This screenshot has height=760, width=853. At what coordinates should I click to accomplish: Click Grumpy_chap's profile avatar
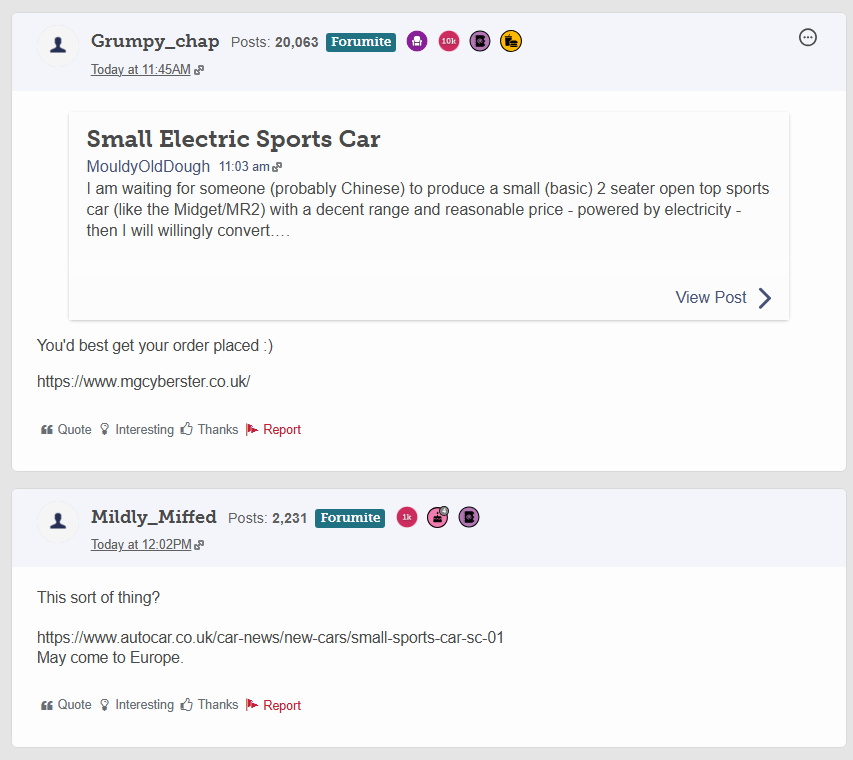point(59,46)
